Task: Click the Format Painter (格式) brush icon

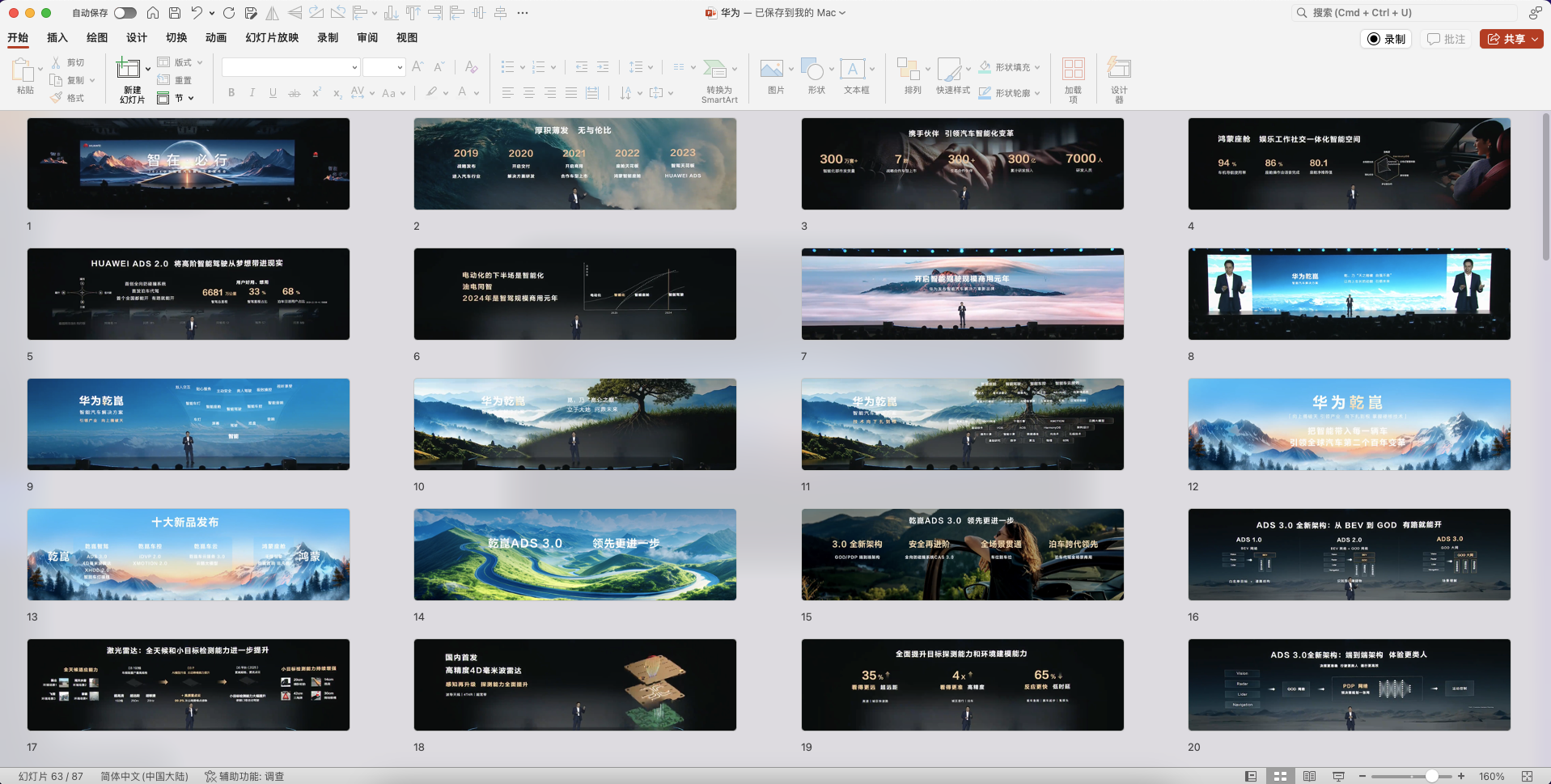Action: point(56,98)
